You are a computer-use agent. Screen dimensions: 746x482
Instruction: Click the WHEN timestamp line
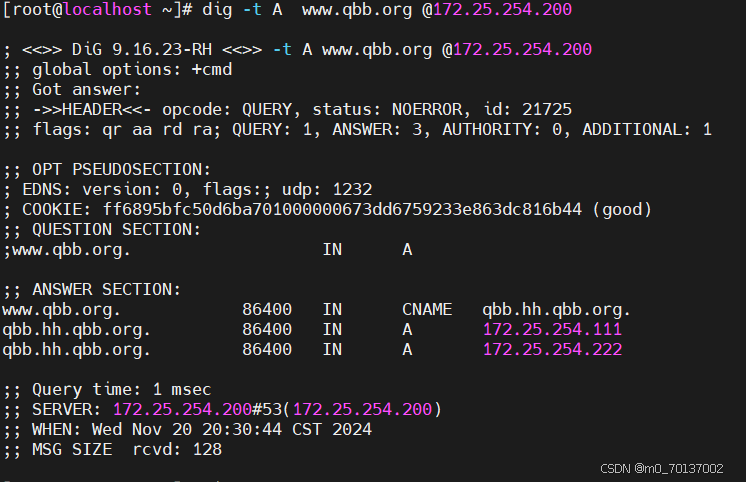tap(187, 429)
